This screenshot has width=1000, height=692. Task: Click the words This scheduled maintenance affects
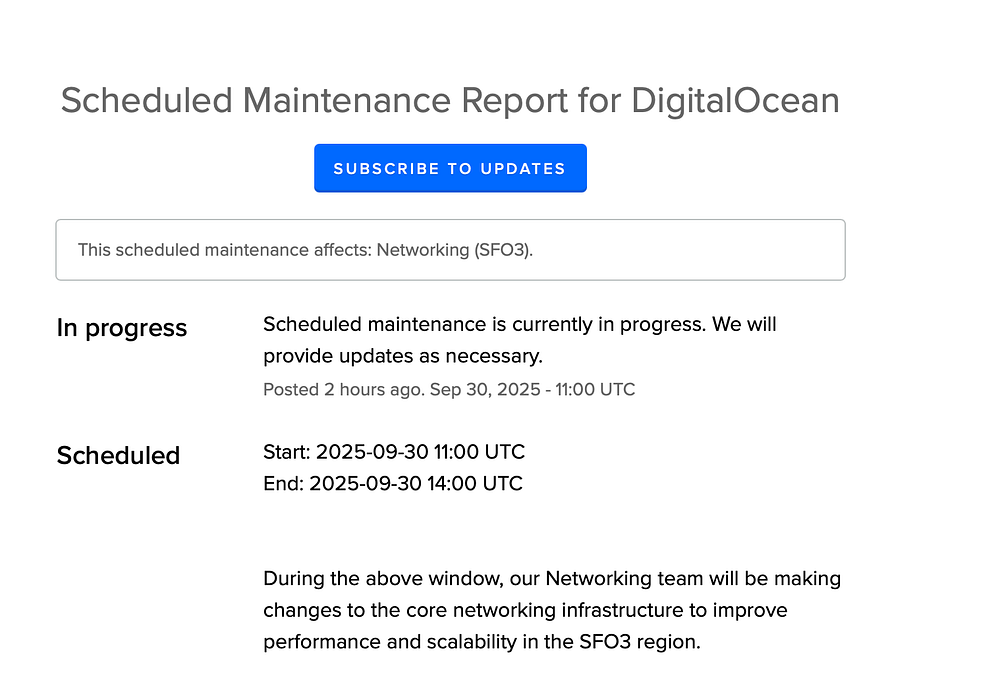[x=224, y=250]
